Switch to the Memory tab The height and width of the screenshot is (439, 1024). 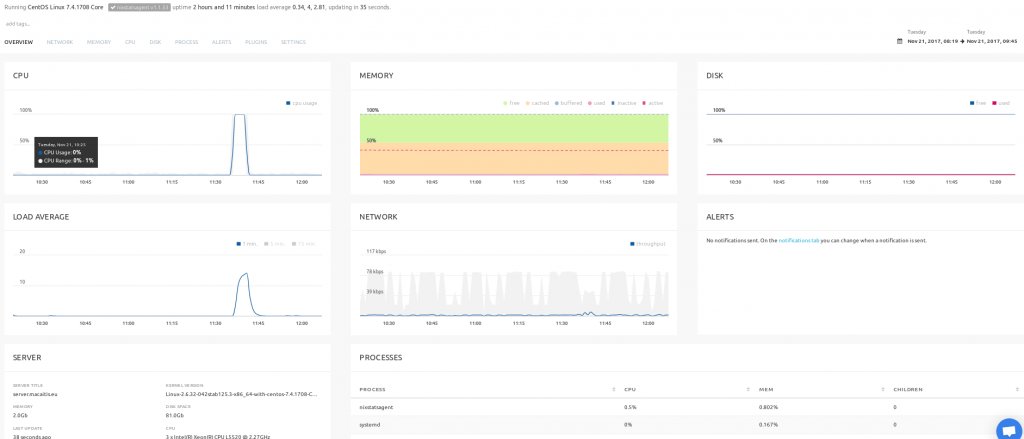point(99,42)
